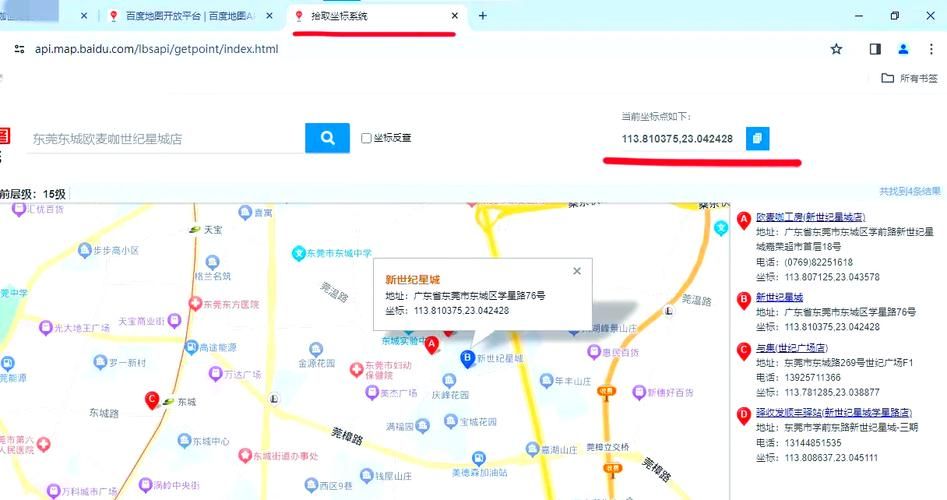Open a new browser tab

point(483,16)
